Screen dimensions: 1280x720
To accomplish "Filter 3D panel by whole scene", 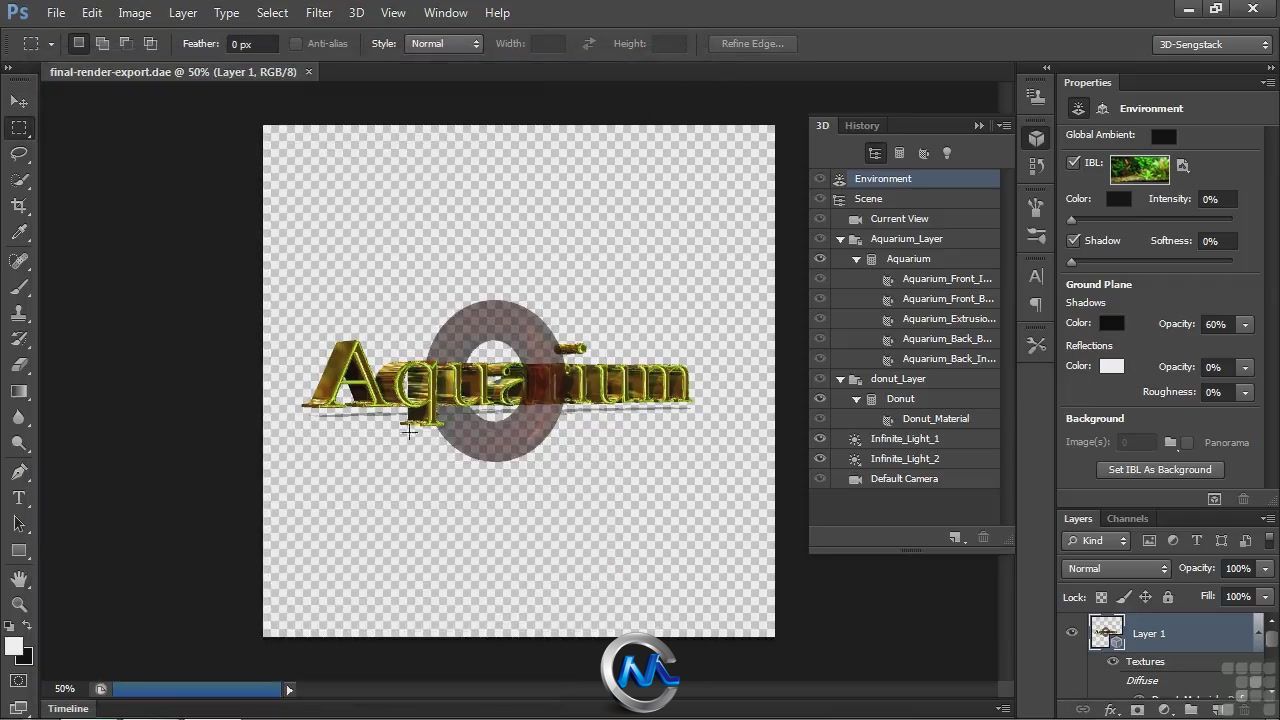I will pyautogui.click(x=875, y=153).
